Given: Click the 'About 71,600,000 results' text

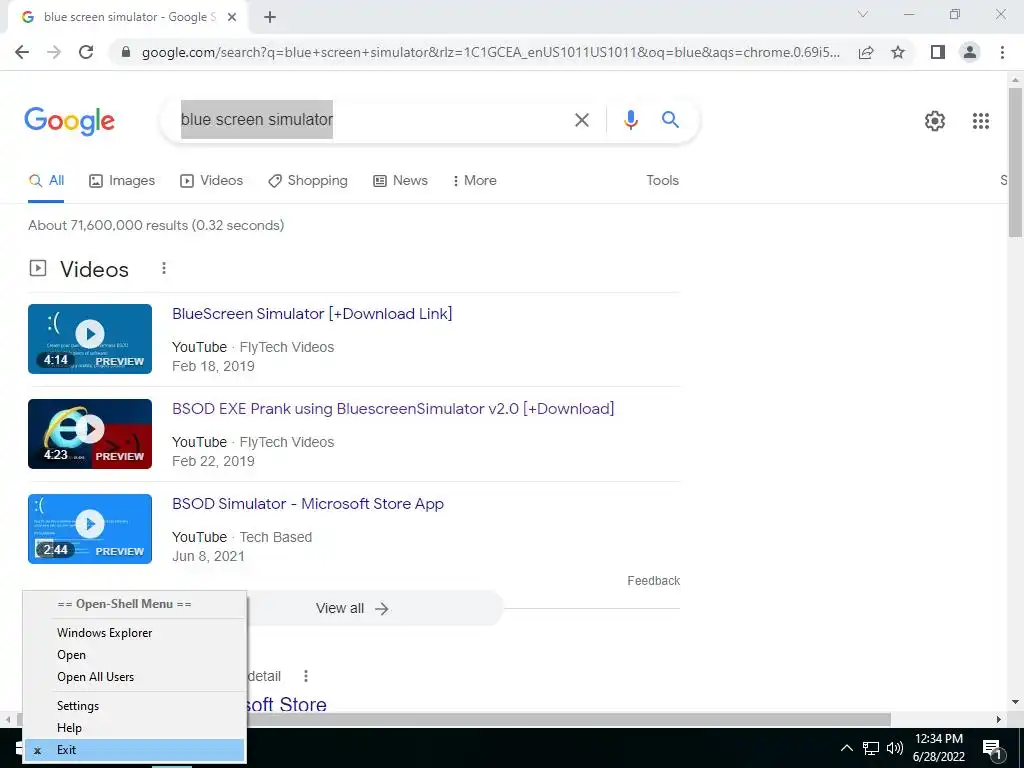Looking at the screenshot, I should coord(157,226).
